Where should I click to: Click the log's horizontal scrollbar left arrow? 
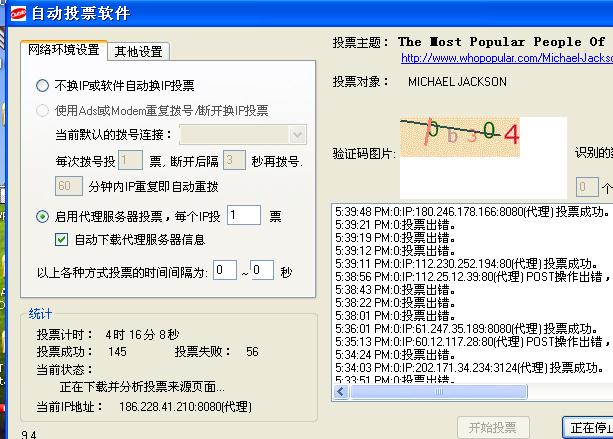[x=341, y=392]
